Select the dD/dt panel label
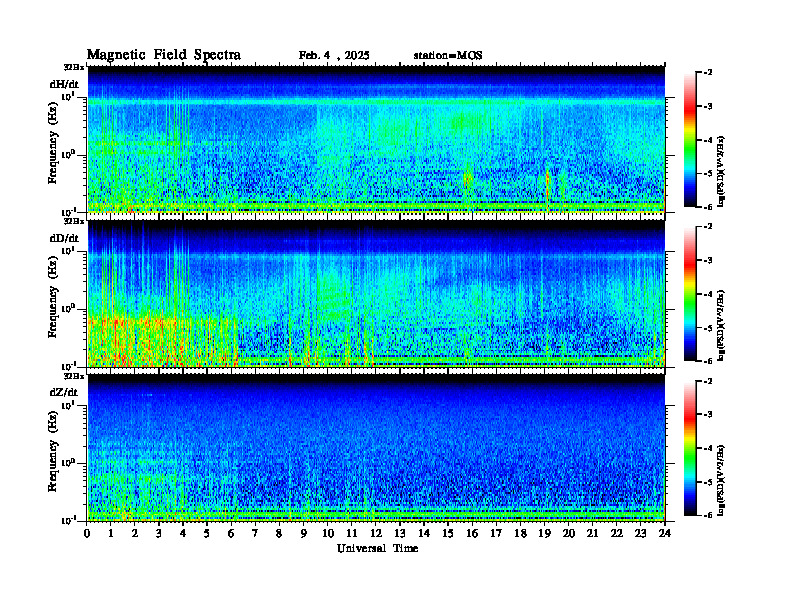Image resolution: width=792 pixels, height=612 pixels. click(64, 238)
